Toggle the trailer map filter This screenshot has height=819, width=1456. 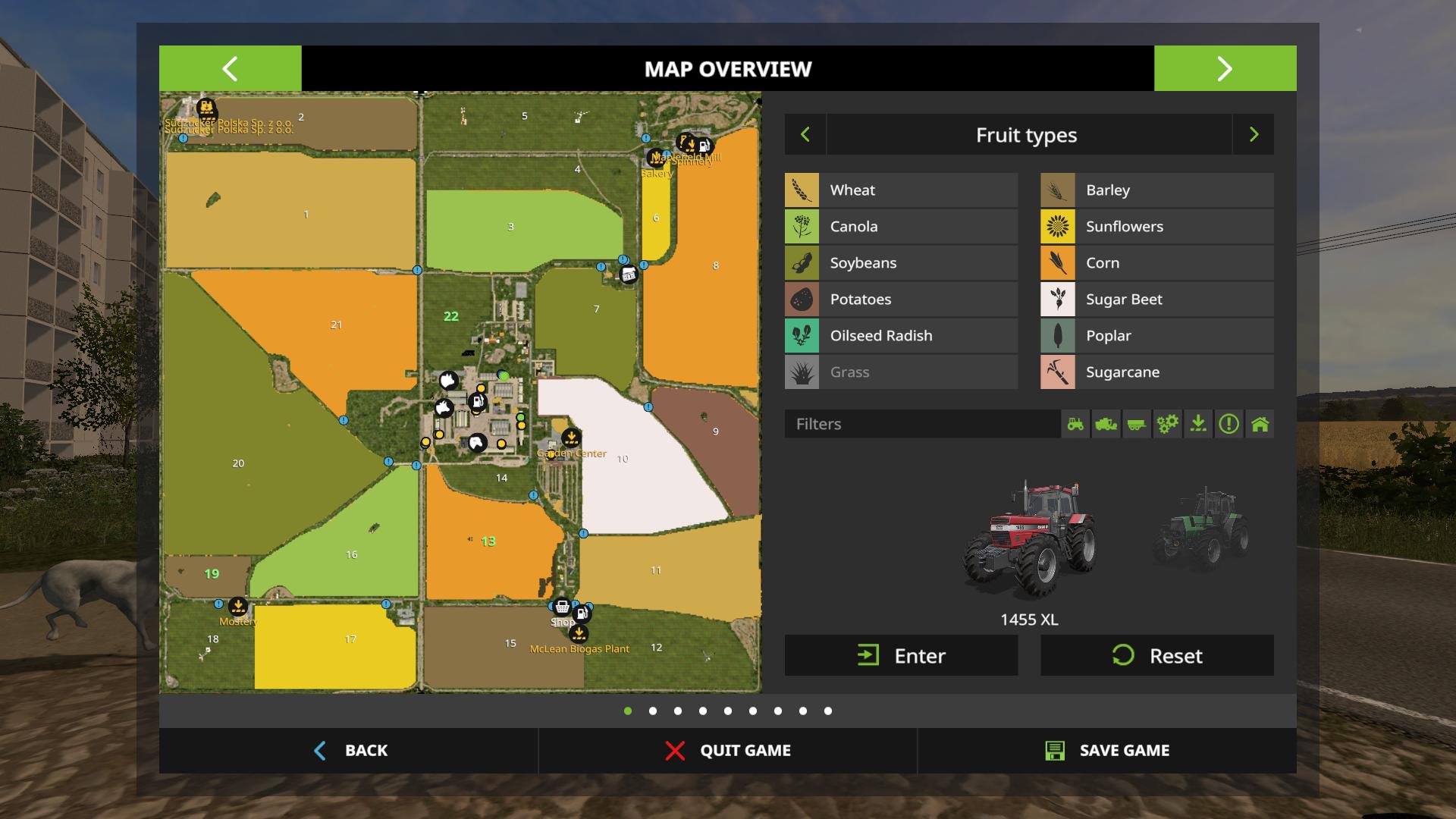point(1136,424)
